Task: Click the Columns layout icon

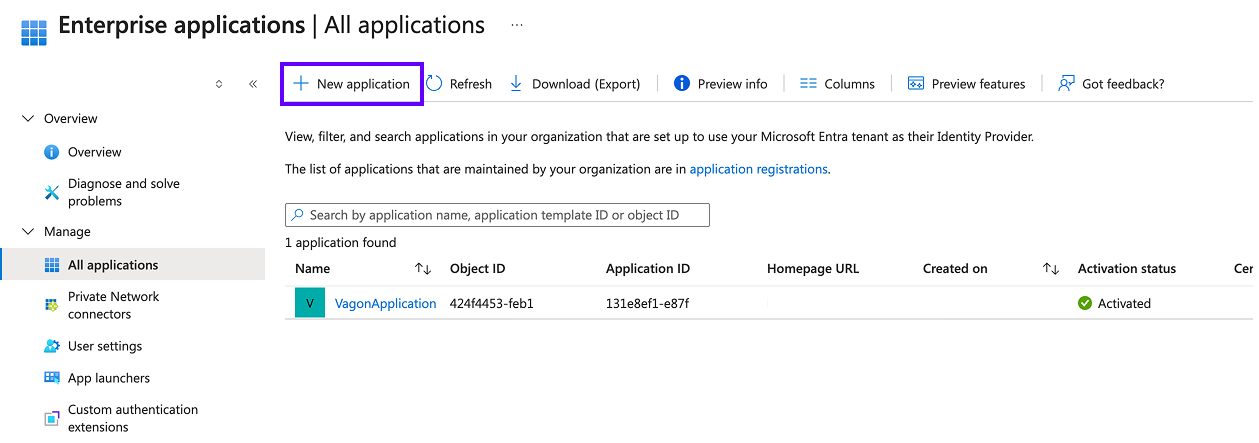Action: 808,84
